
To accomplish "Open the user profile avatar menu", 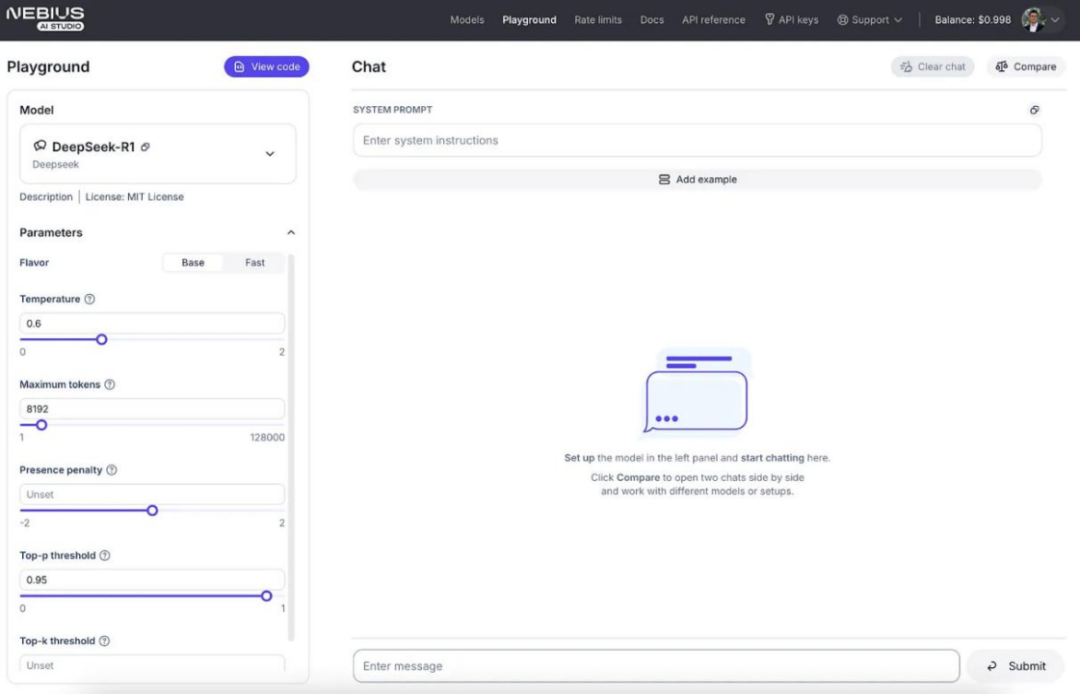I will [1040, 20].
